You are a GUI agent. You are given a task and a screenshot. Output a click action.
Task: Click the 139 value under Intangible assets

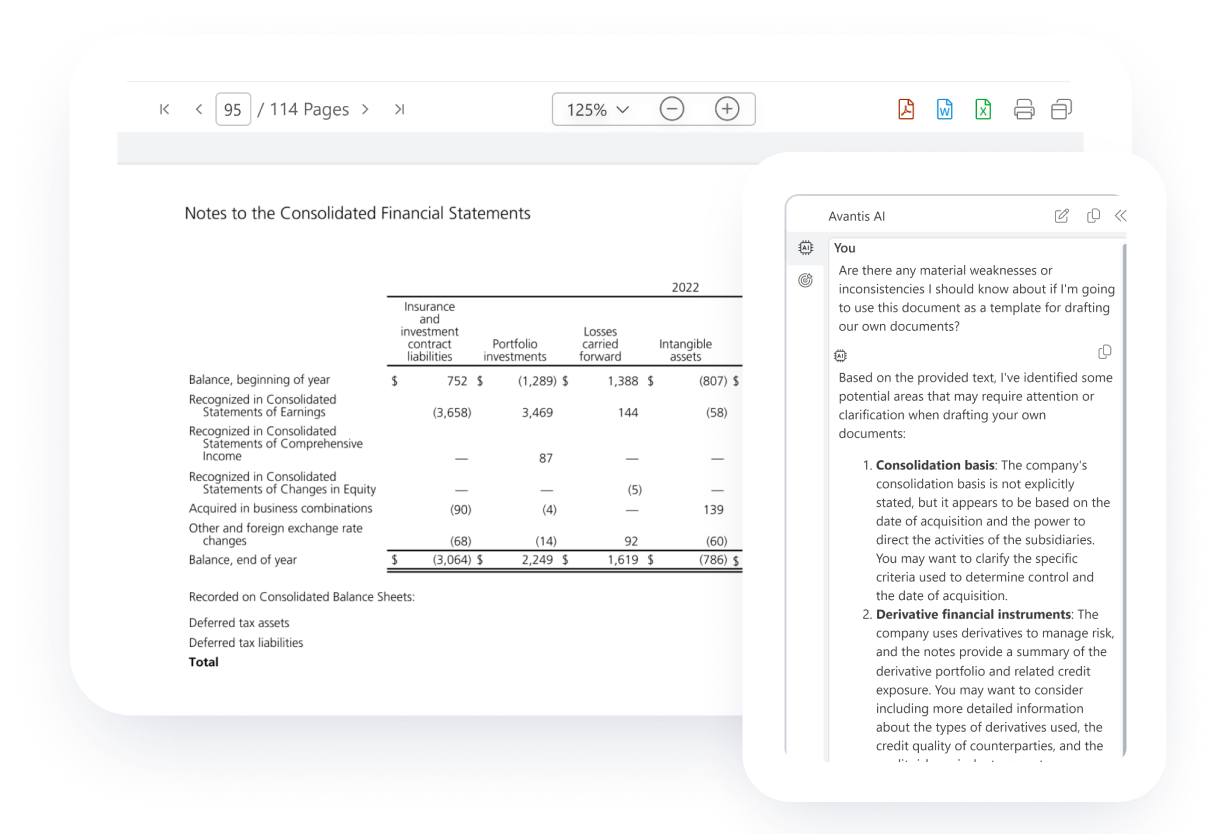713,509
